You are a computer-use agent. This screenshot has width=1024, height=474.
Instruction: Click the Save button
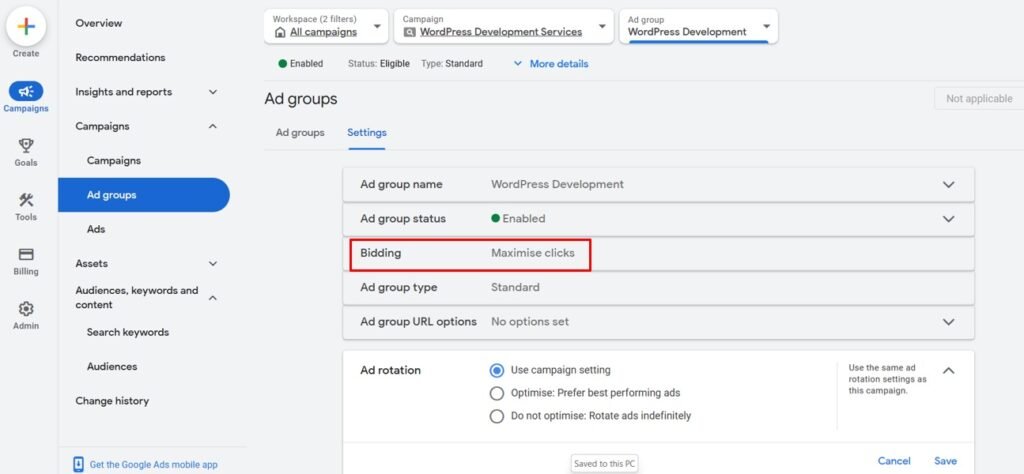pyautogui.click(x=945, y=461)
